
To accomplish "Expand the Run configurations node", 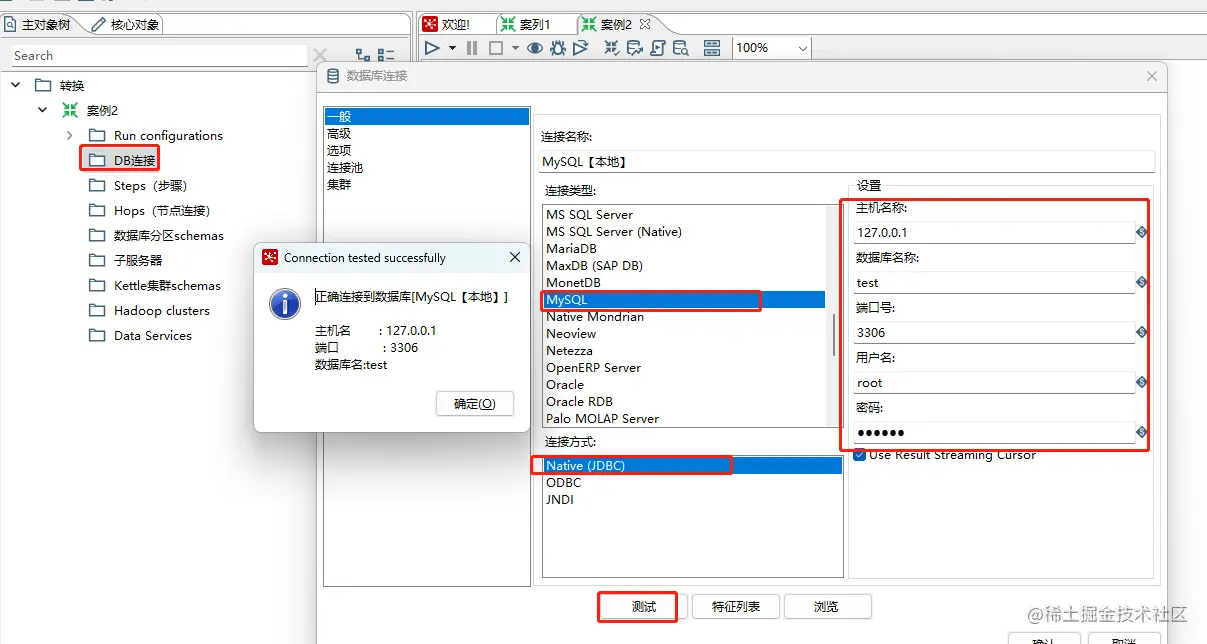I will pyautogui.click(x=69, y=135).
